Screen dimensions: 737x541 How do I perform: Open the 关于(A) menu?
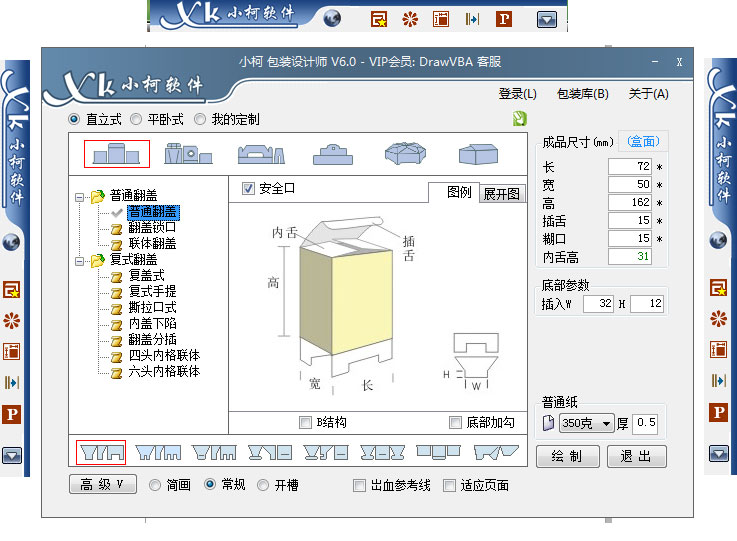649,94
